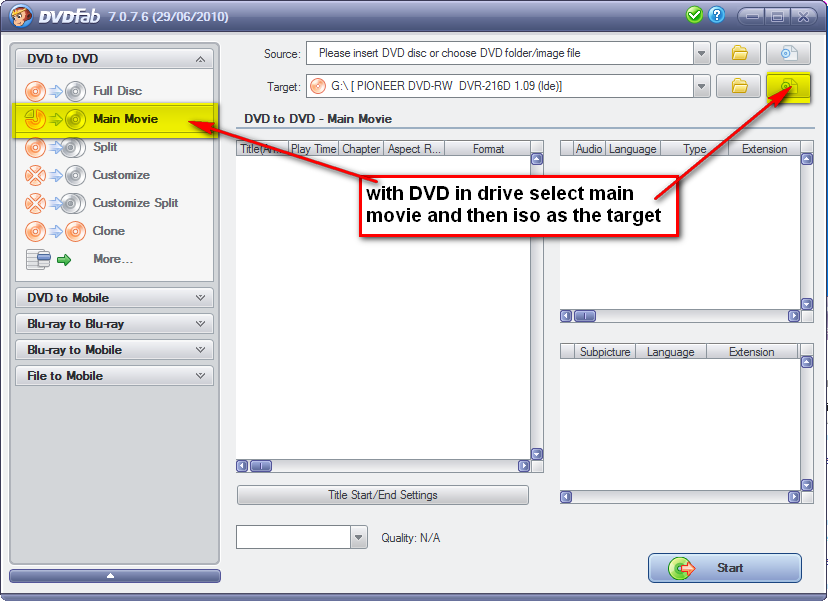
Task: Click the audio list scroll up arrow
Action: click(807, 158)
